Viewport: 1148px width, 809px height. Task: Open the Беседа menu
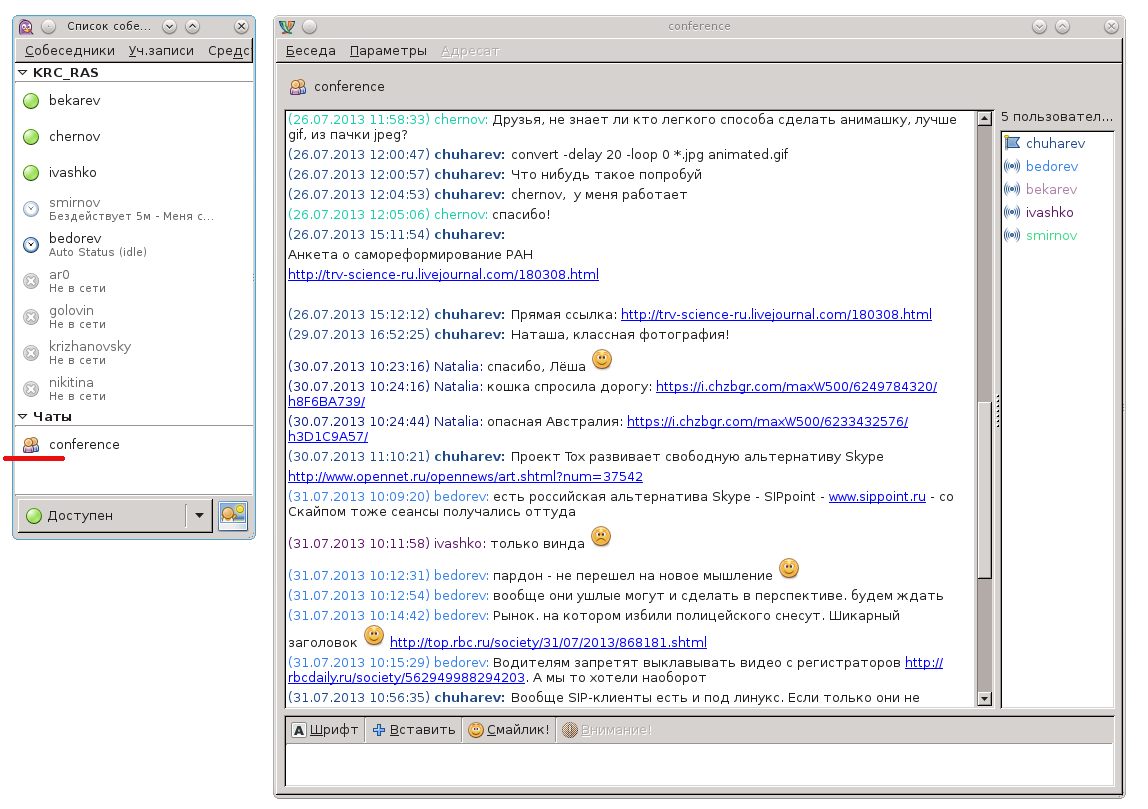coord(310,51)
